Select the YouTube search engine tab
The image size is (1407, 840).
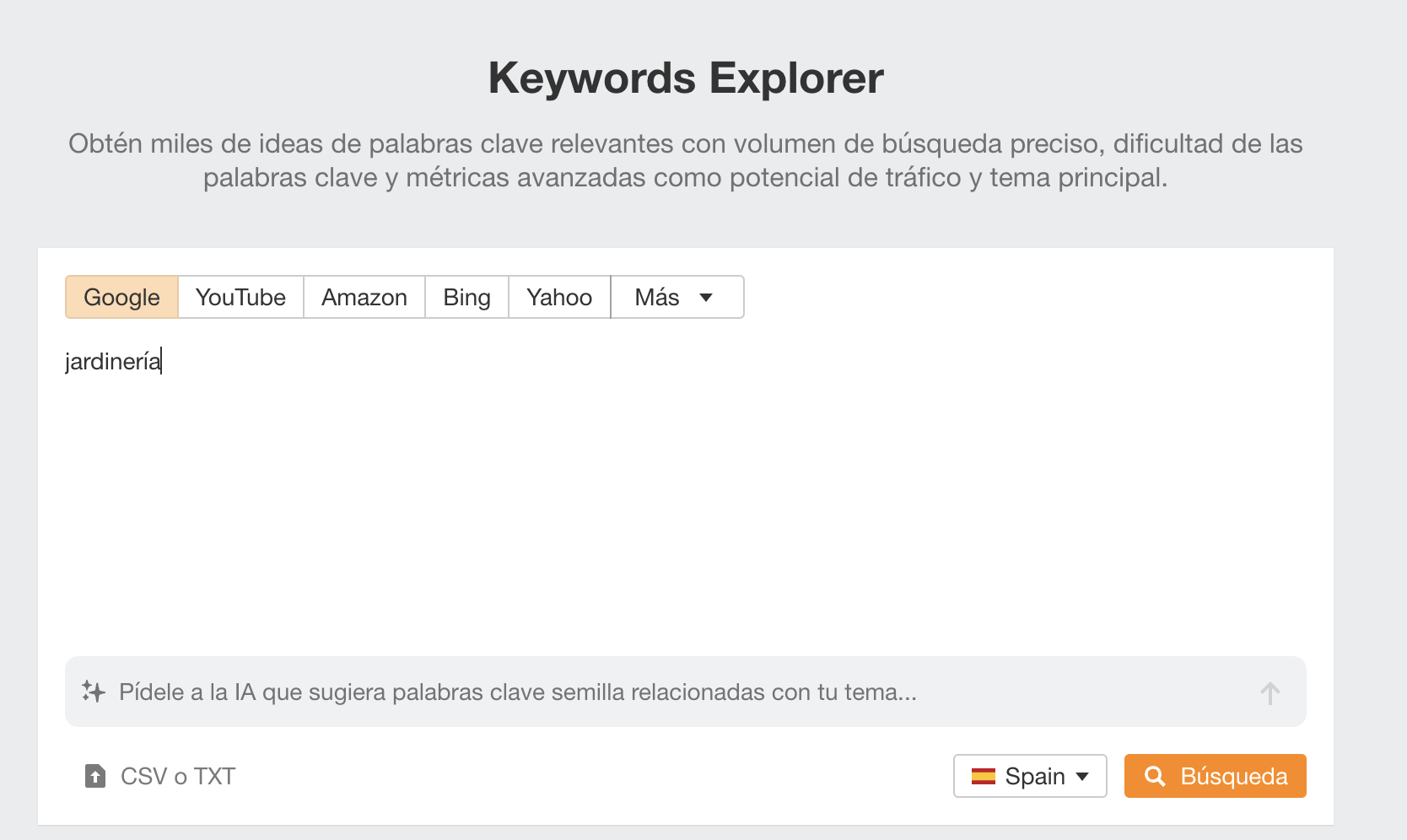(x=240, y=297)
